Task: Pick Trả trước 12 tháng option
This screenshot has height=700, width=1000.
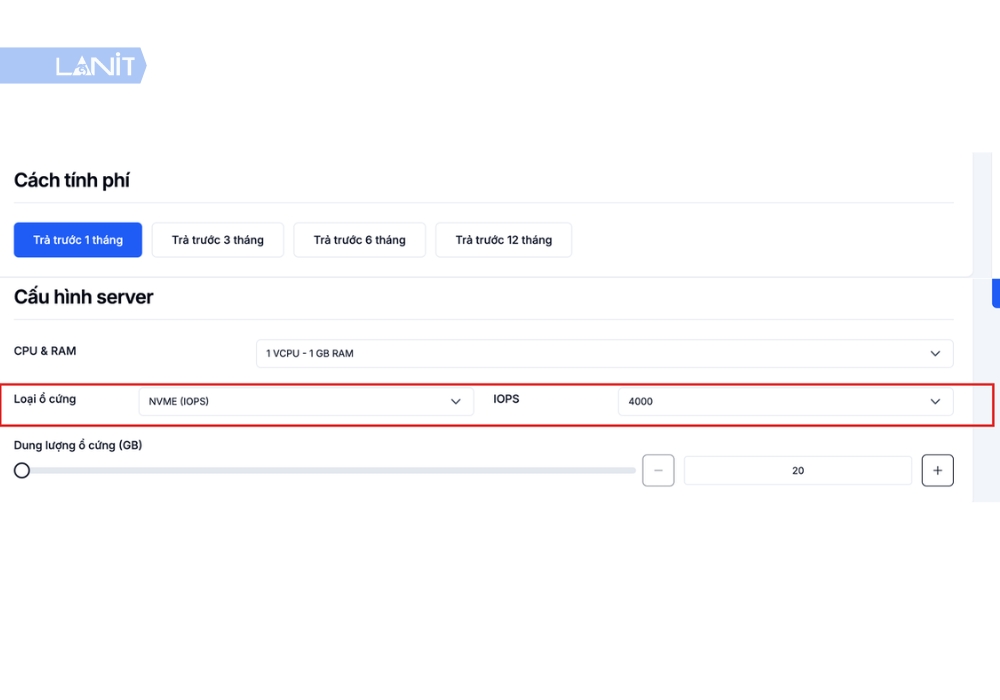Action: 503,240
